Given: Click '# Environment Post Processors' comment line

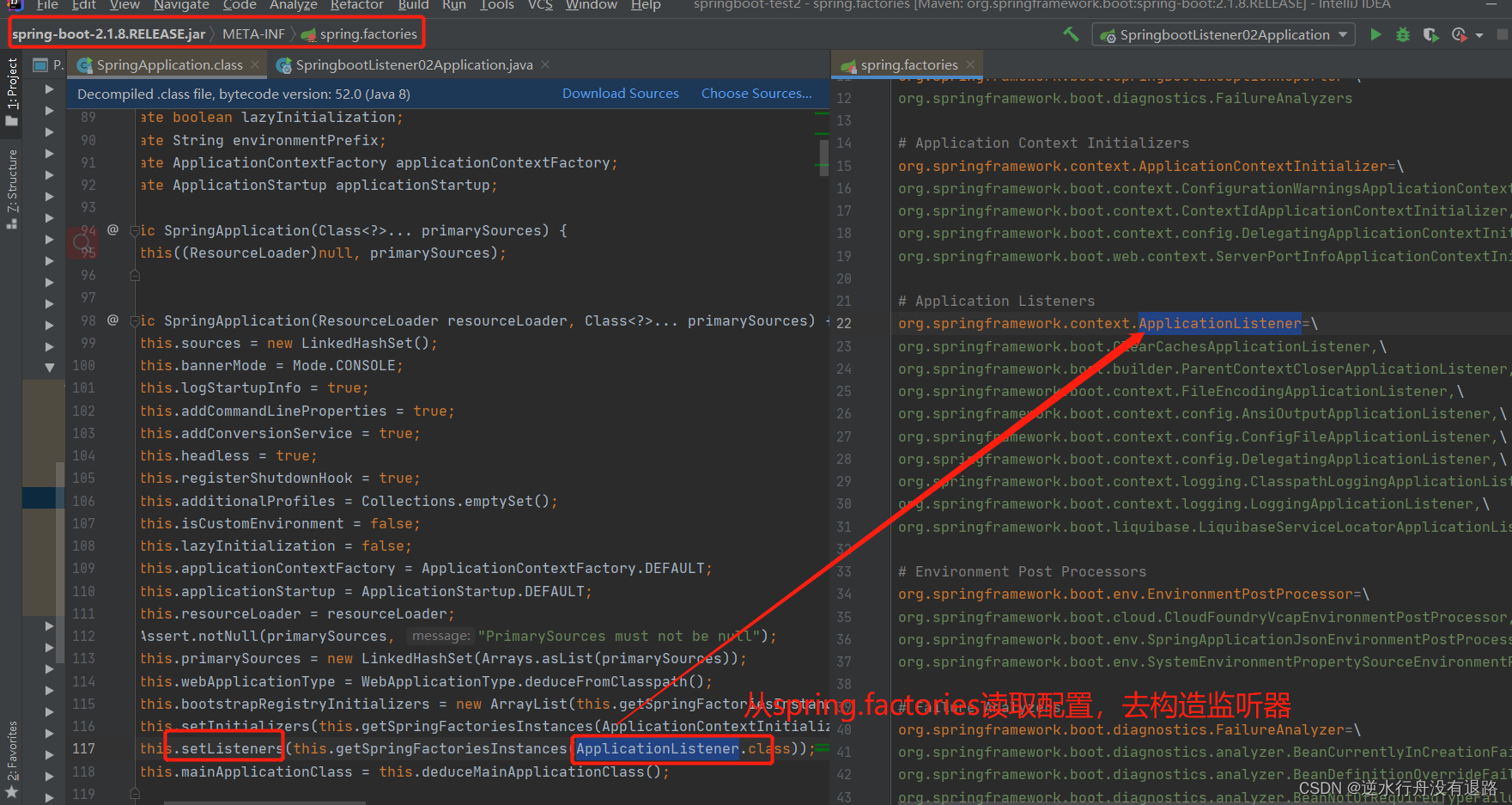Looking at the screenshot, I should 1022,572.
